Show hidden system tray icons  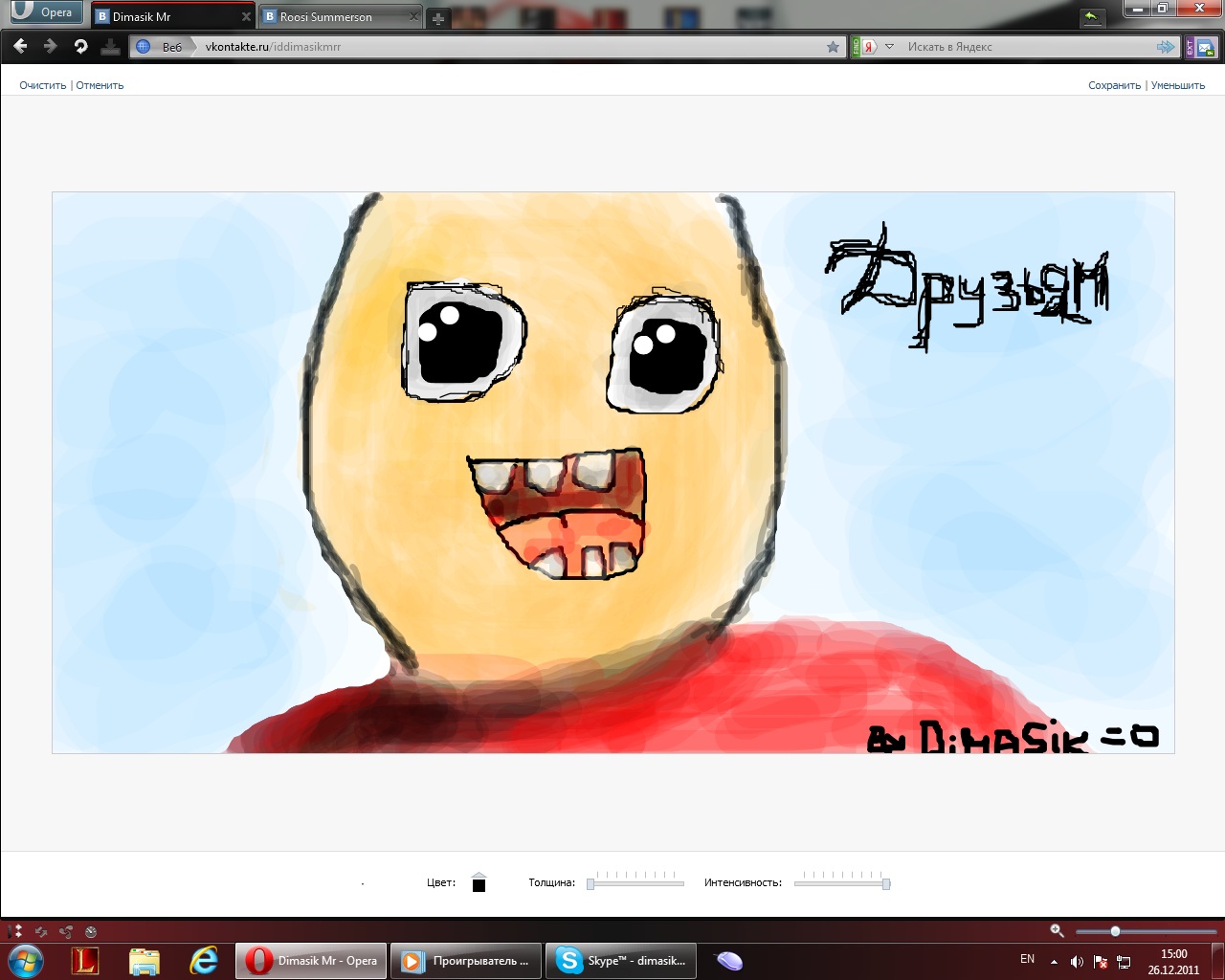tap(1054, 962)
